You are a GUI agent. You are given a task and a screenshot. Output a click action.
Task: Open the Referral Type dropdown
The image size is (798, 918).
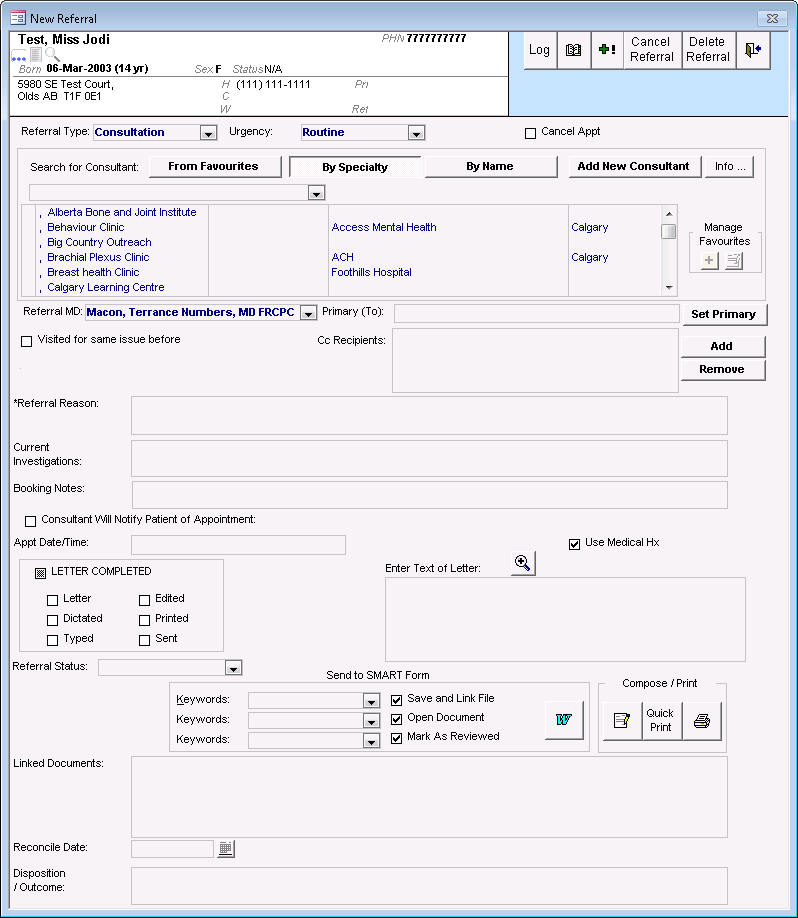208,133
